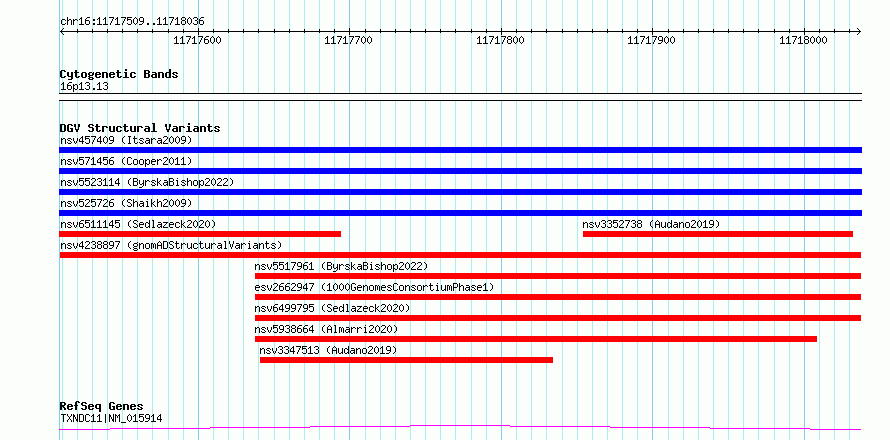Screen dimensions: 890x440
Task: Select the red bar for nsv6511145
Action: tap(200, 234)
